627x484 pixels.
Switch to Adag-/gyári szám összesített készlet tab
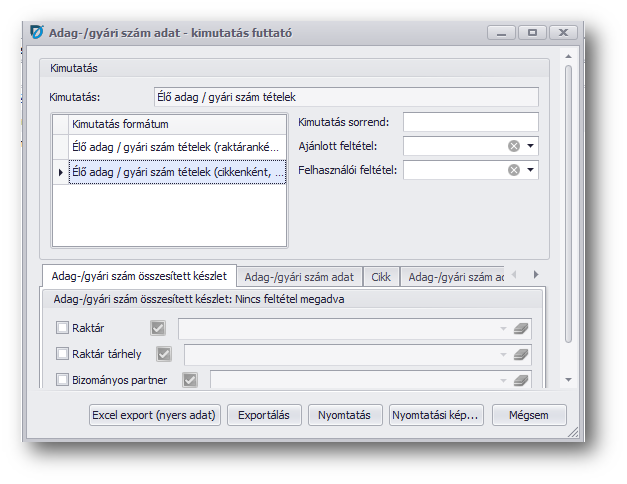tap(139, 276)
